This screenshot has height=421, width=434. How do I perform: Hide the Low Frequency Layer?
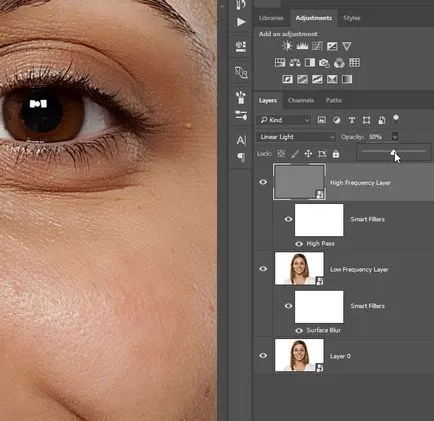click(x=263, y=269)
